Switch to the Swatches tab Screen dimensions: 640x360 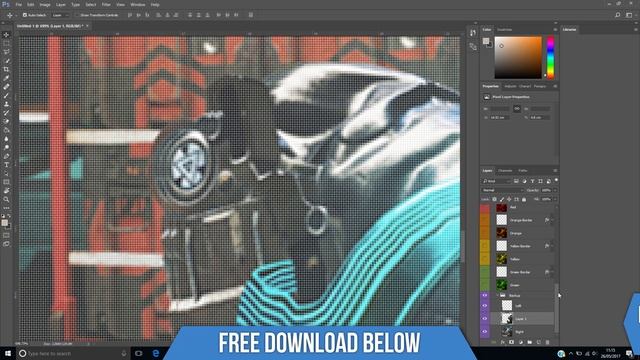point(504,29)
